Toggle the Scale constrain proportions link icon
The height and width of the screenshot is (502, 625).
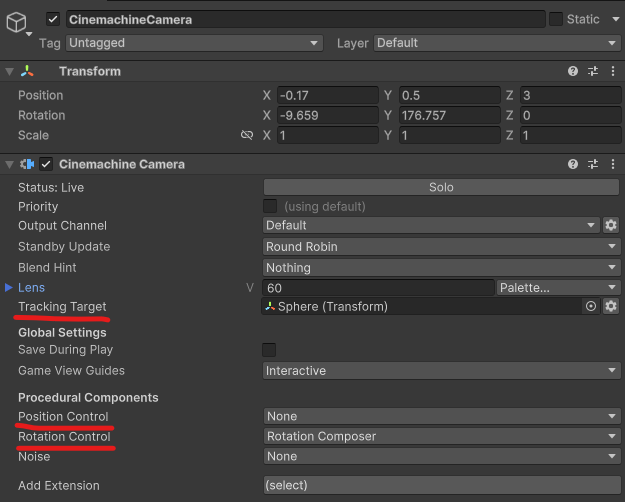pos(247,135)
